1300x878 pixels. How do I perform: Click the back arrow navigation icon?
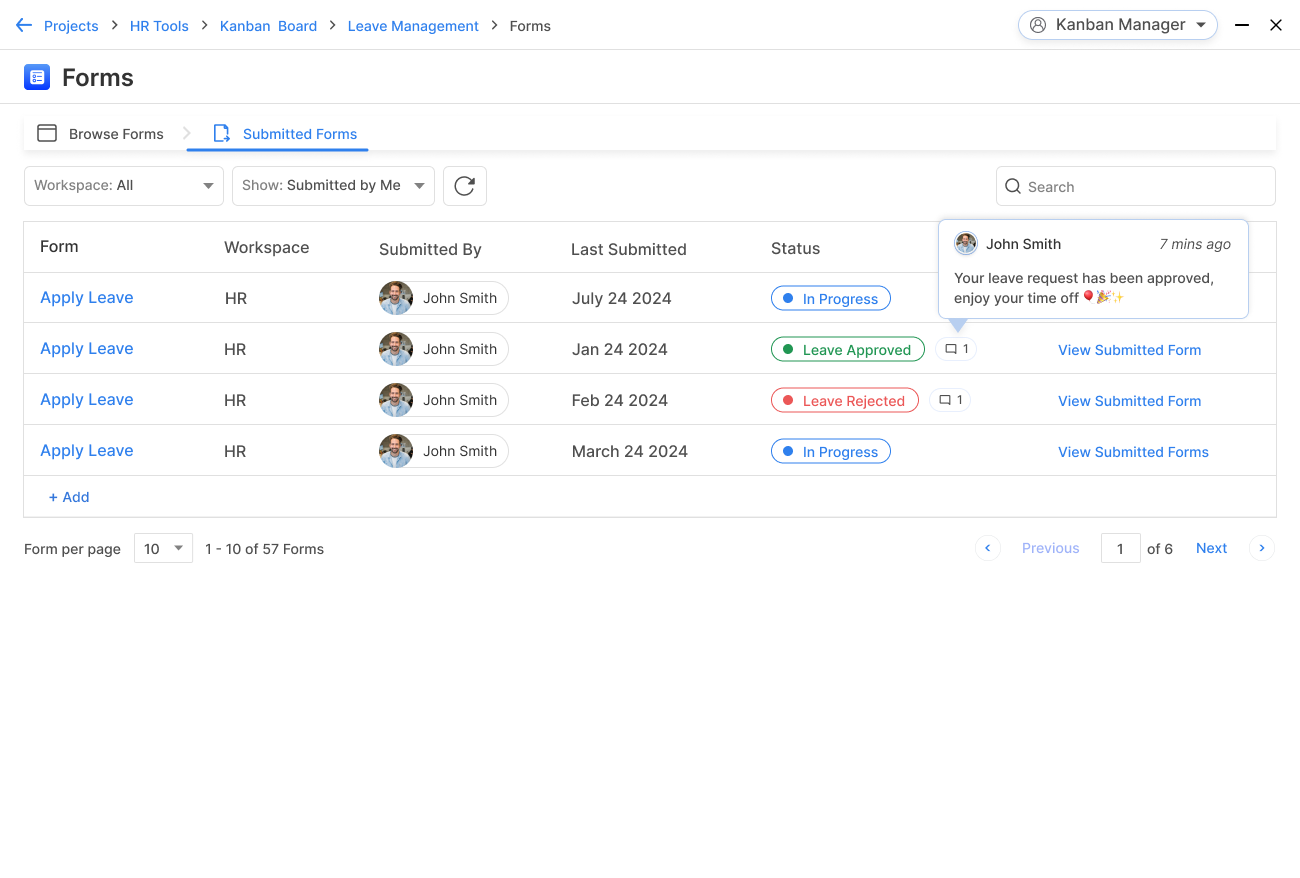(23, 25)
